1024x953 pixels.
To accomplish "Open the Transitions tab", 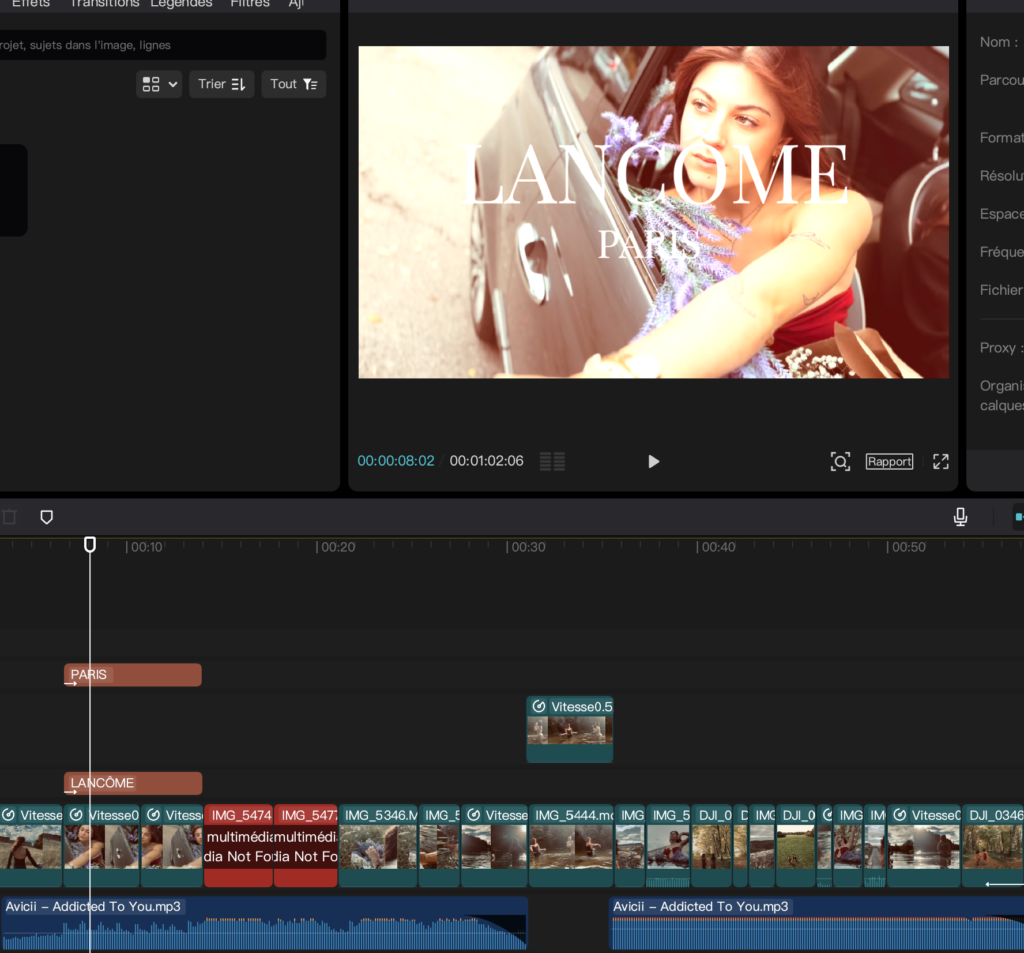I will point(104,4).
